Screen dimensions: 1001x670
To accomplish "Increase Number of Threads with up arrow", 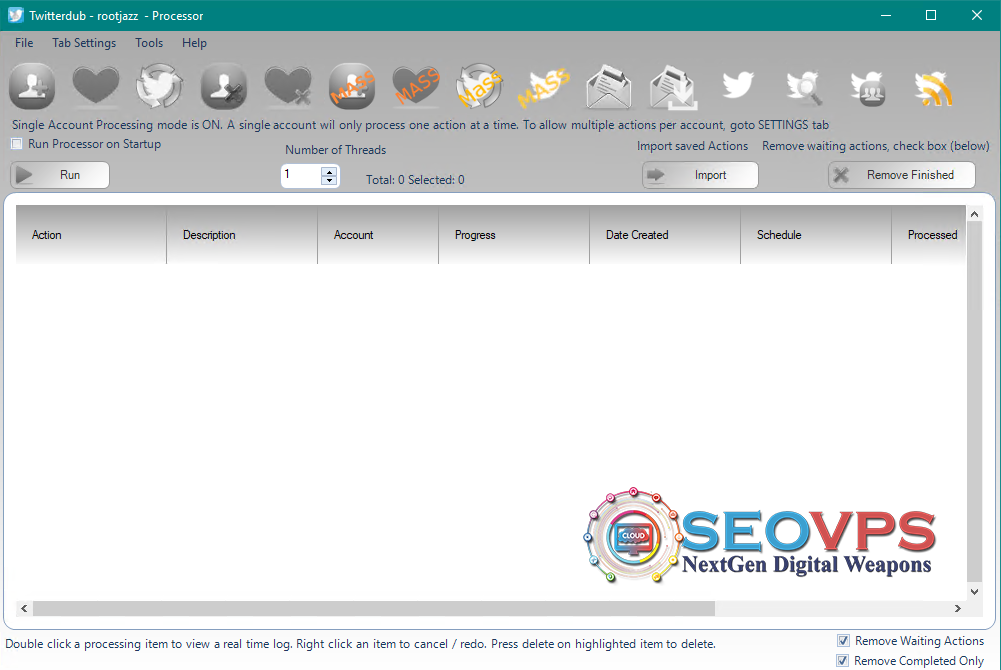I will coord(329,171).
